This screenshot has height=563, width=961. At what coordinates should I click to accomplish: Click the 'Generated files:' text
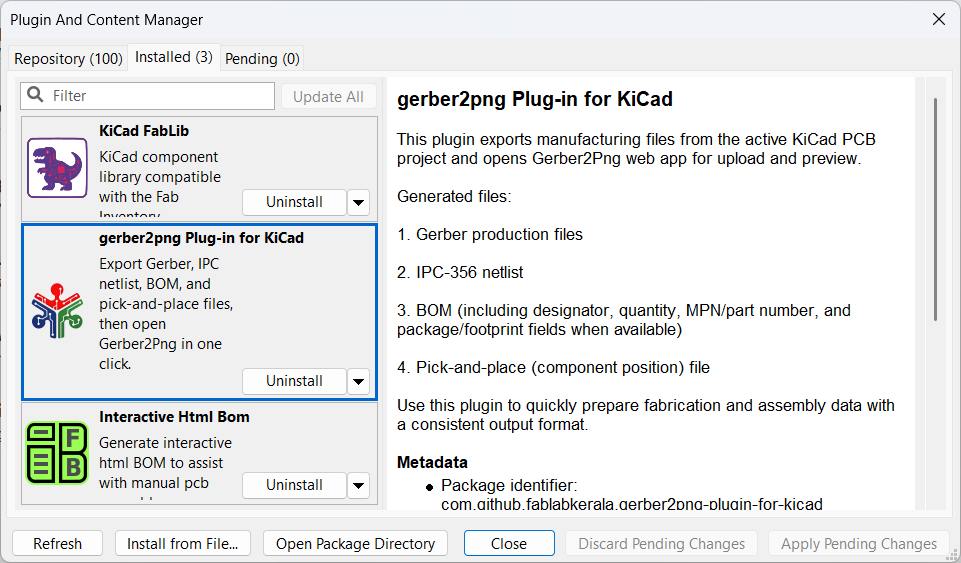coord(454,197)
